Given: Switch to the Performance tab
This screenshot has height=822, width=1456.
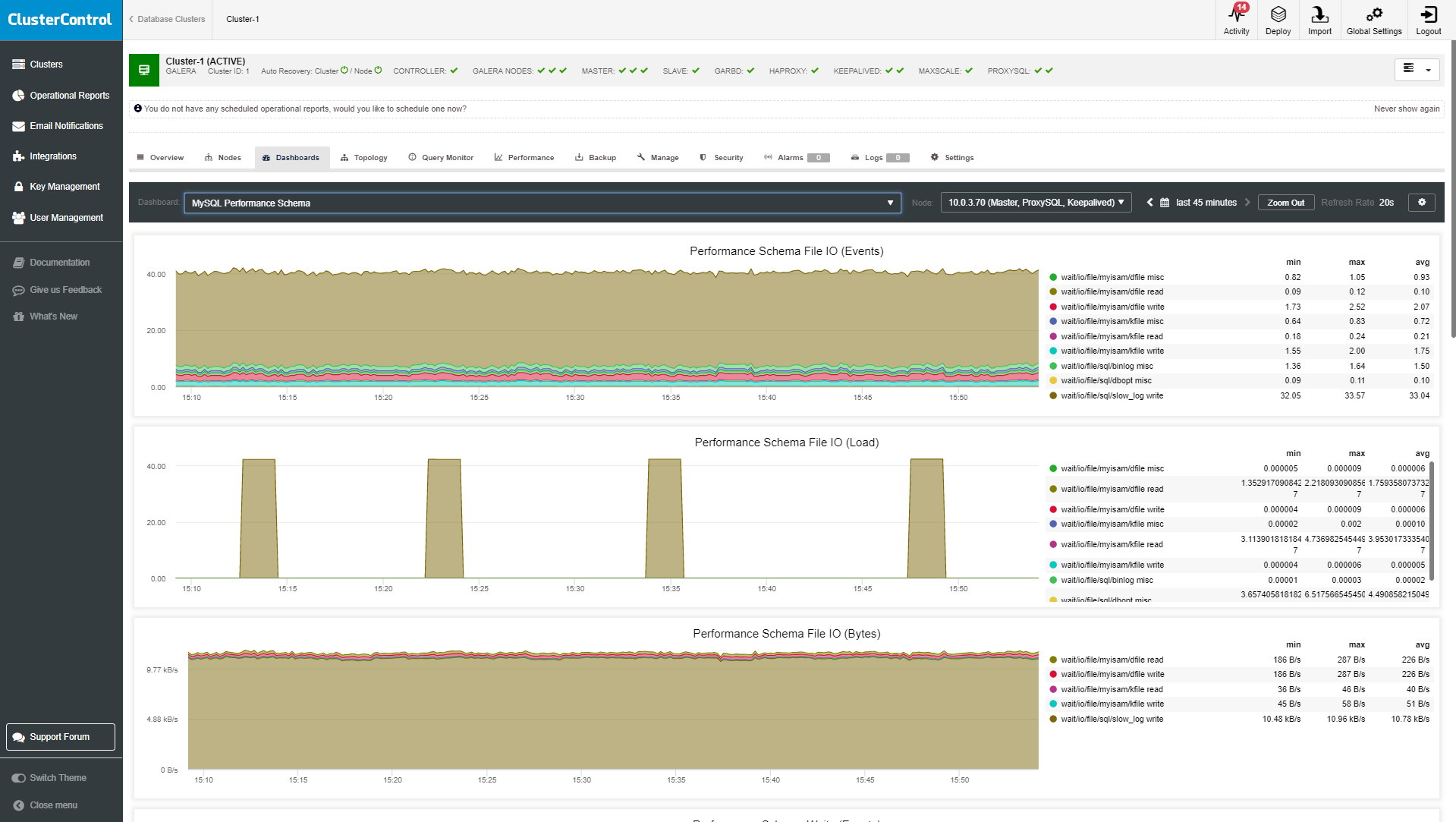Looking at the screenshot, I should tap(524, 158).
